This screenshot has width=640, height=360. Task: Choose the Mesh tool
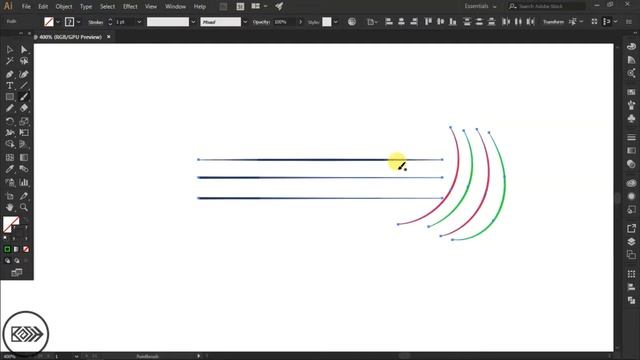coord(10,158)
